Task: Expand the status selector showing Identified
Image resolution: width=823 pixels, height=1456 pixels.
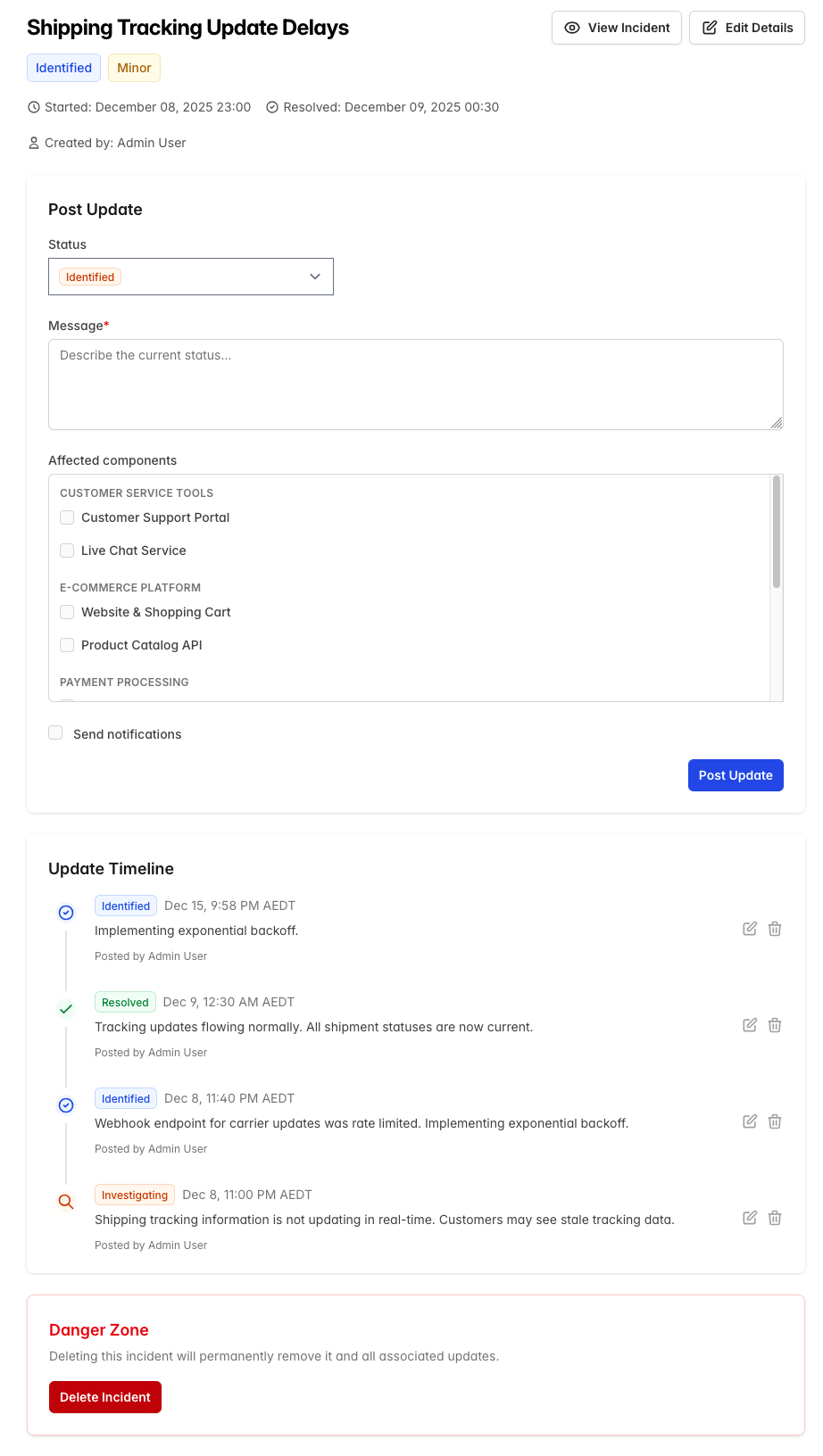Action: pyautogui.click(x=191, y=277)
